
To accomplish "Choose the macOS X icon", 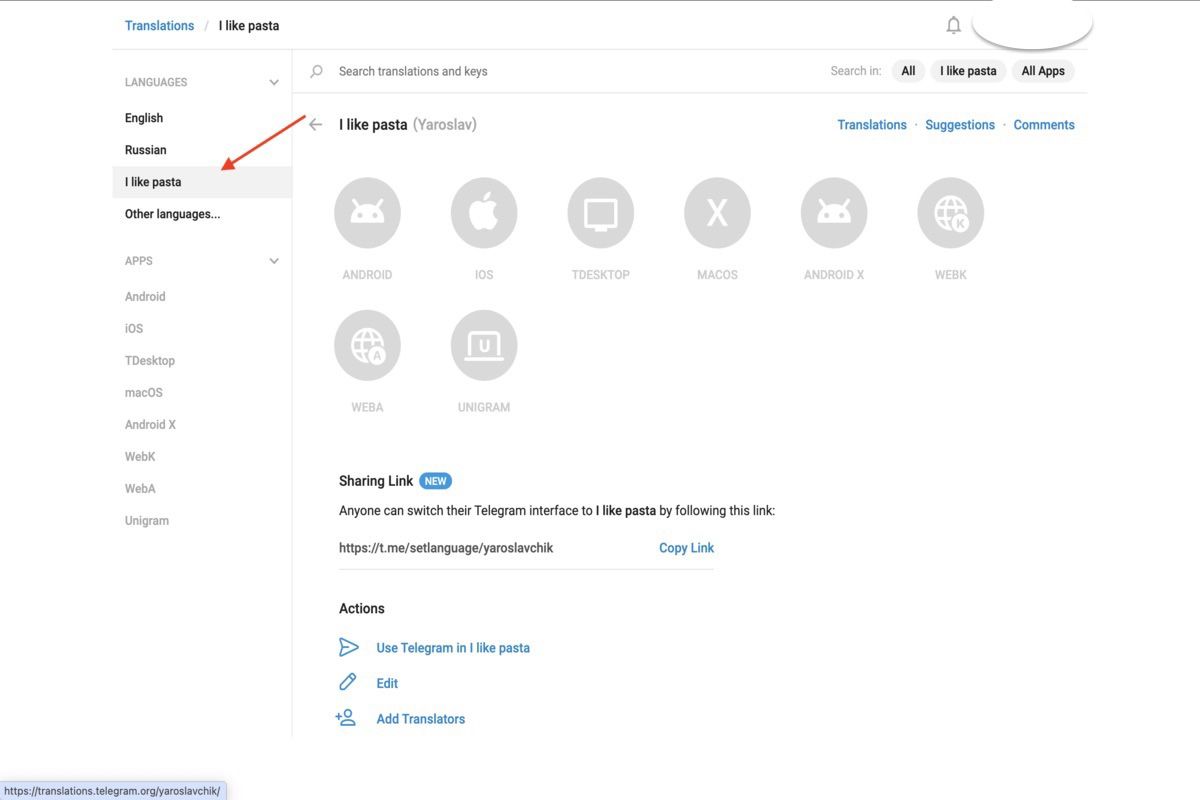I will [x=717, y=213].
